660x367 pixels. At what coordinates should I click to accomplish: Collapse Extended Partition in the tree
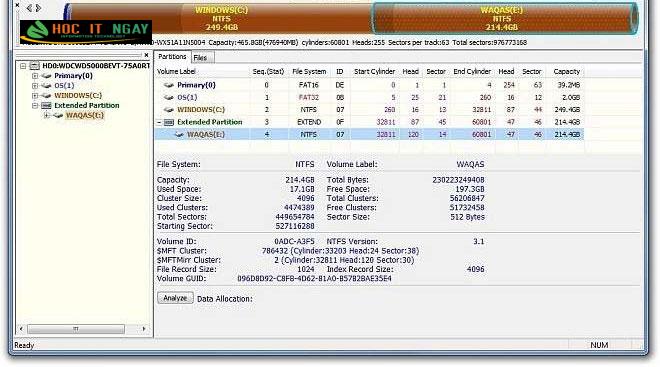coord(35,106)
